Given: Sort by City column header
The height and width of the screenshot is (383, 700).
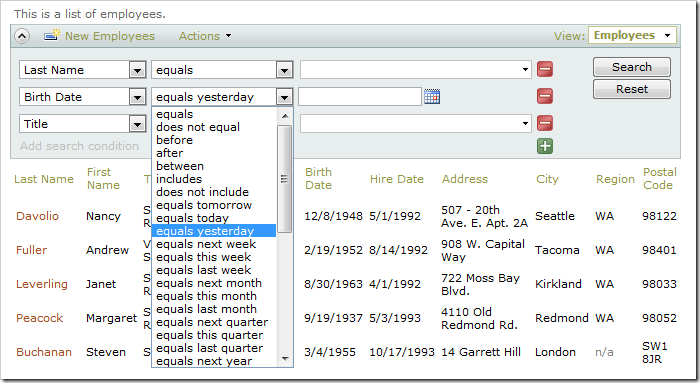Looking at the screenshot, I should (x=547, y=179).
